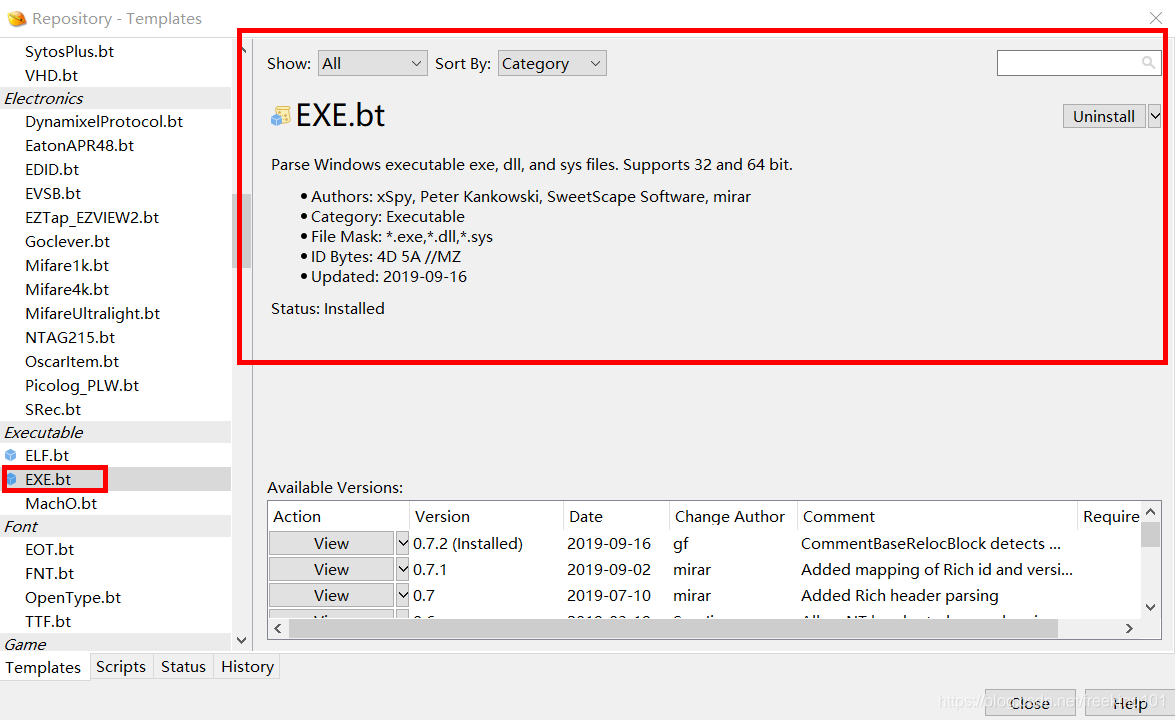Select ELF.bt template
Image resolution: width=1175 pixels, height=720 pixels.
coord(46,455)
